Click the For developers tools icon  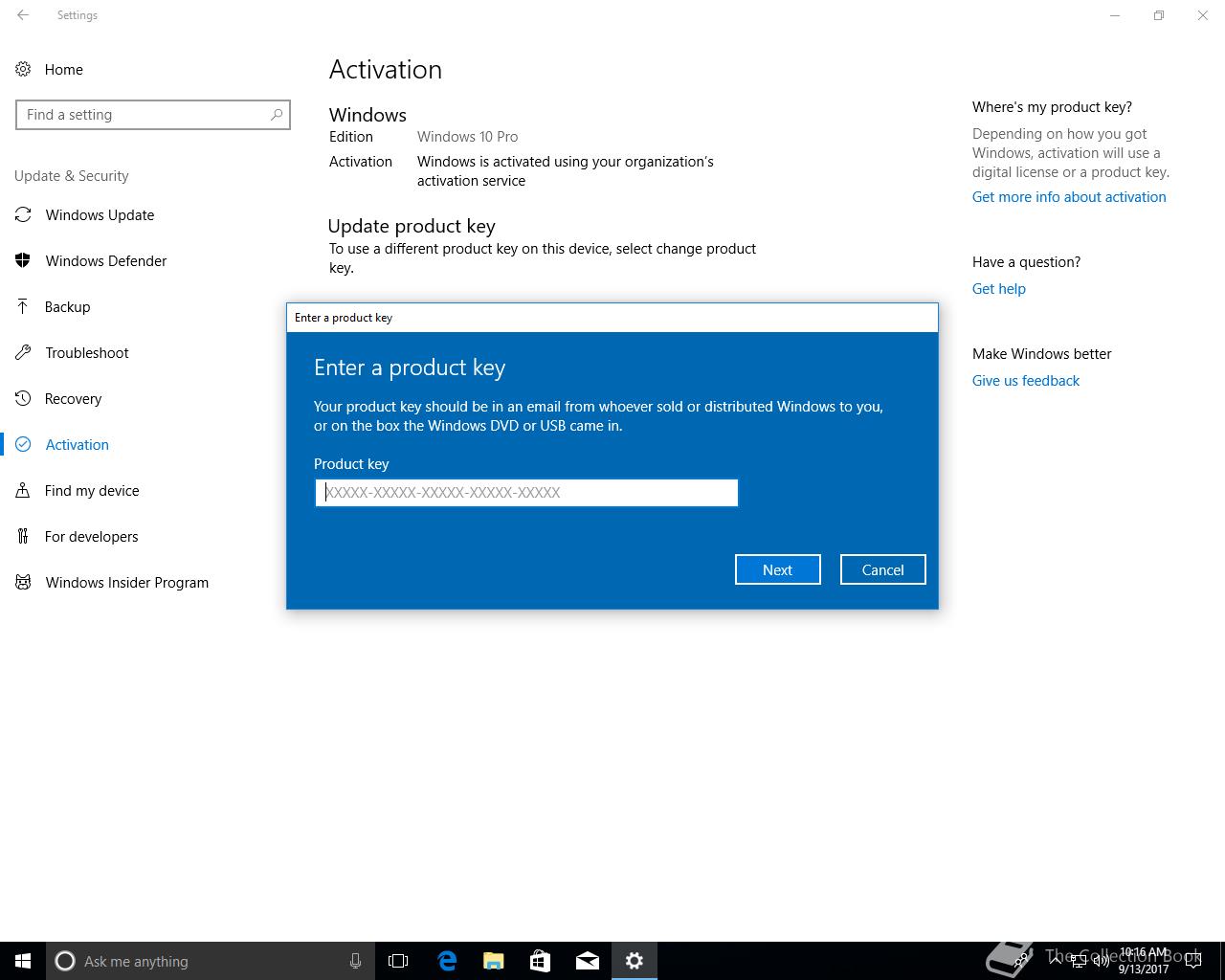(x=23, y=536)
